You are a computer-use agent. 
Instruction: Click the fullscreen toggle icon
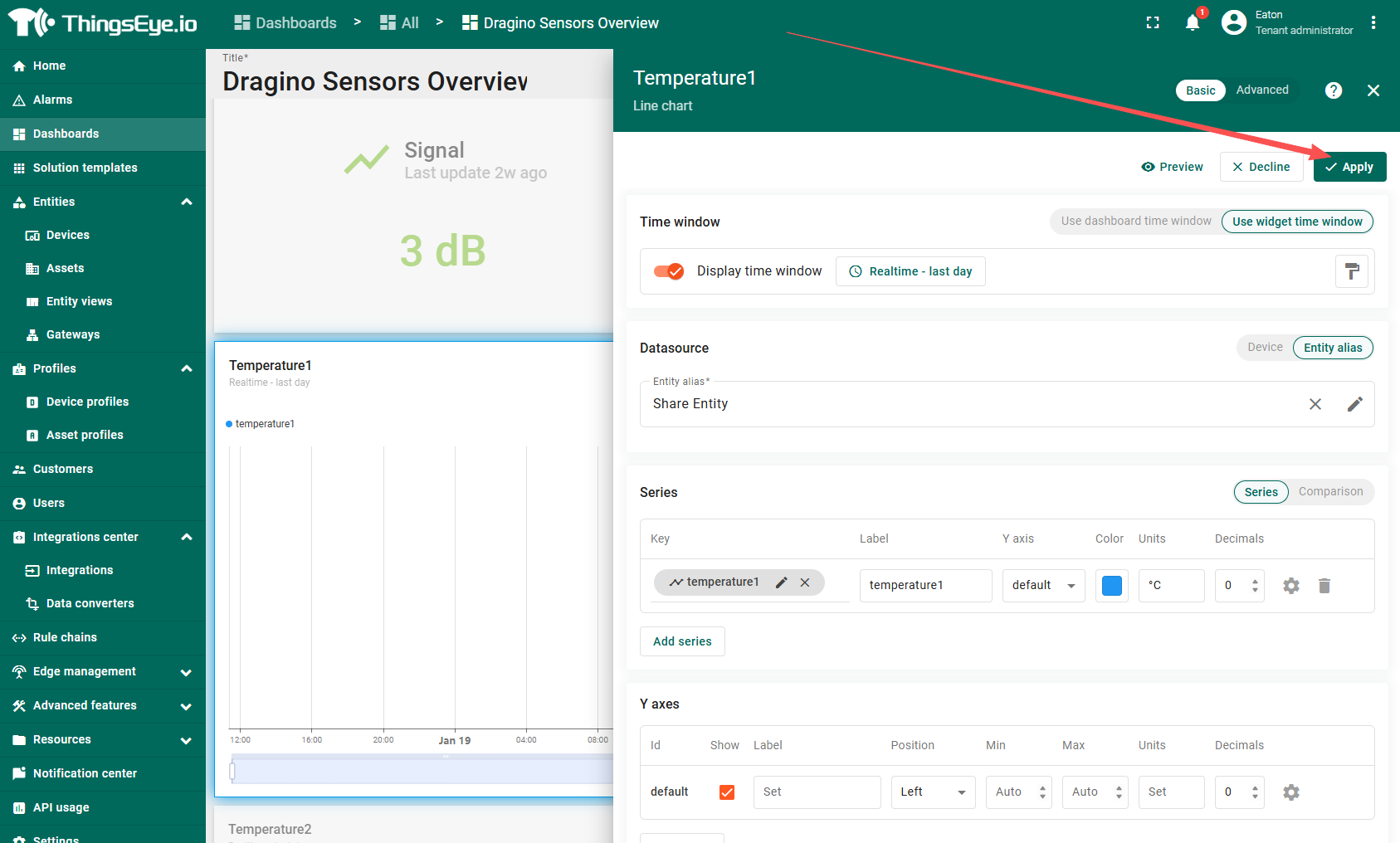(1153, 23)
